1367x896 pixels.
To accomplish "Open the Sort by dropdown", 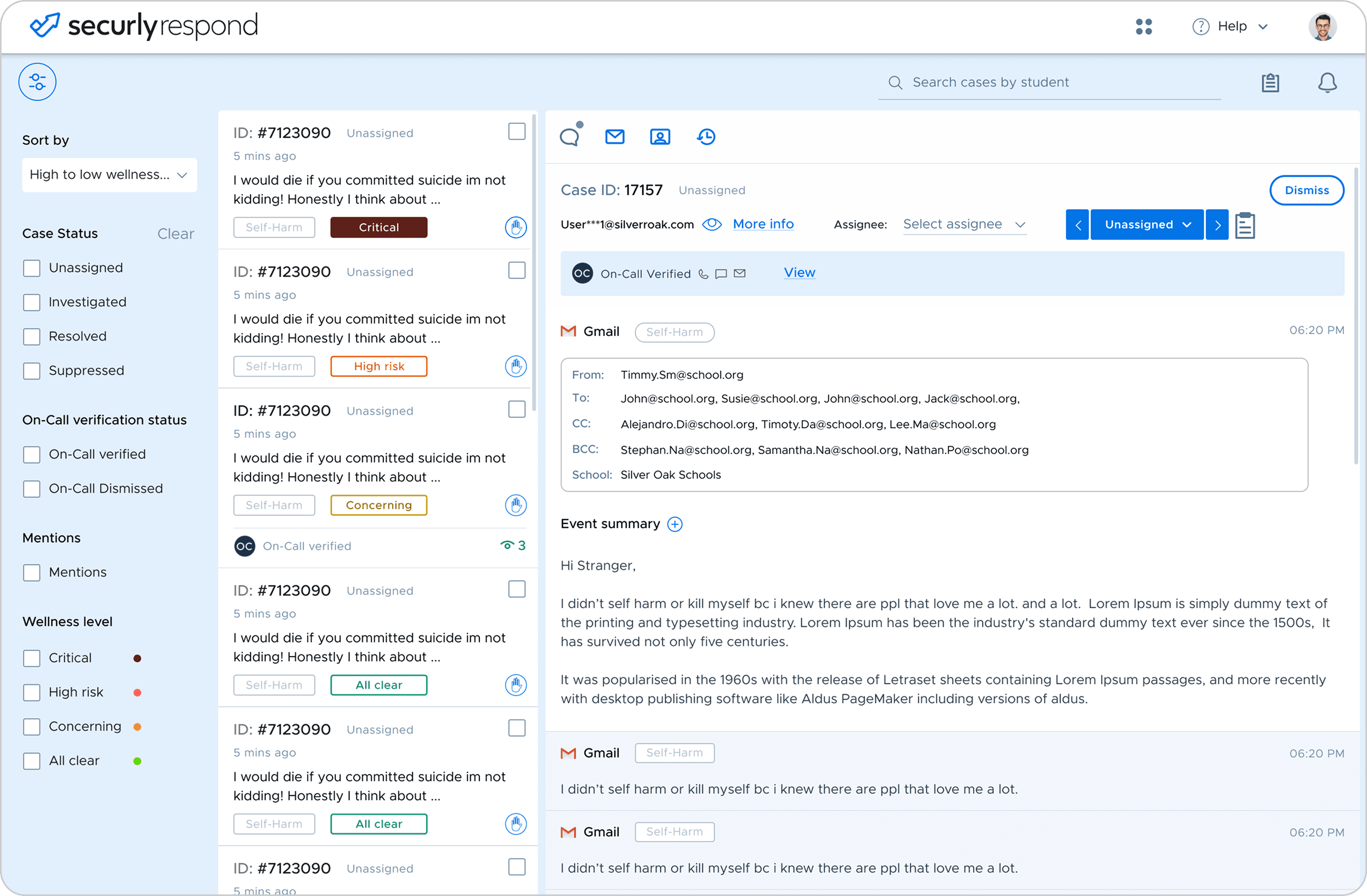I will [109, 174].
